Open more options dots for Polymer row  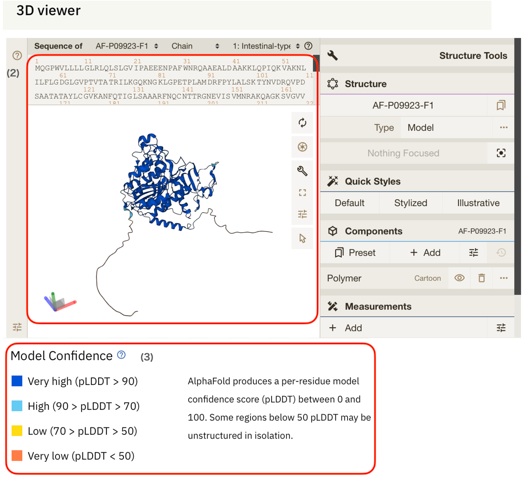point(504,278)
